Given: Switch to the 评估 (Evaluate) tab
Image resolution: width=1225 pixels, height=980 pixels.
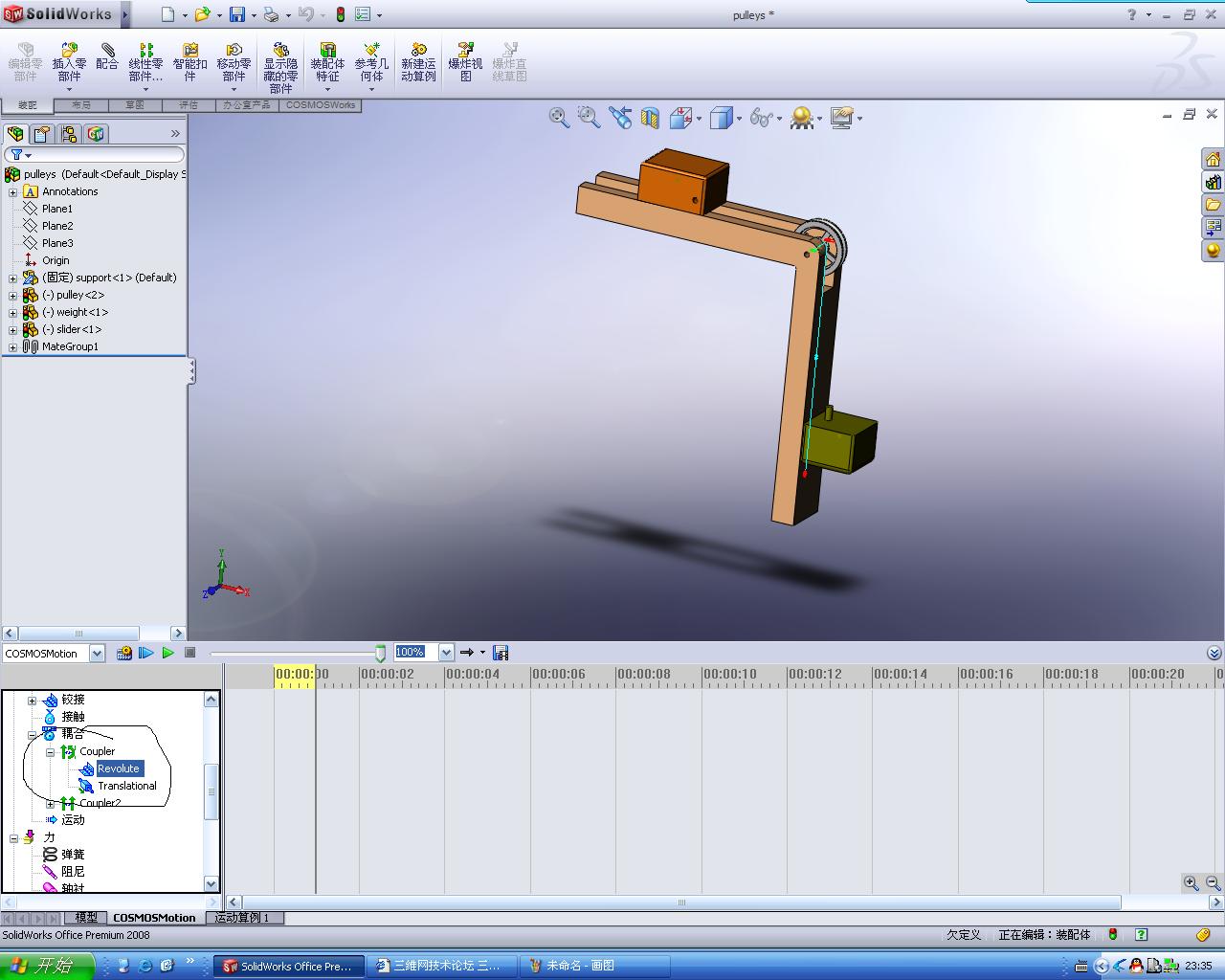Looking at the screenshot, I should click(x=188, y=105).
